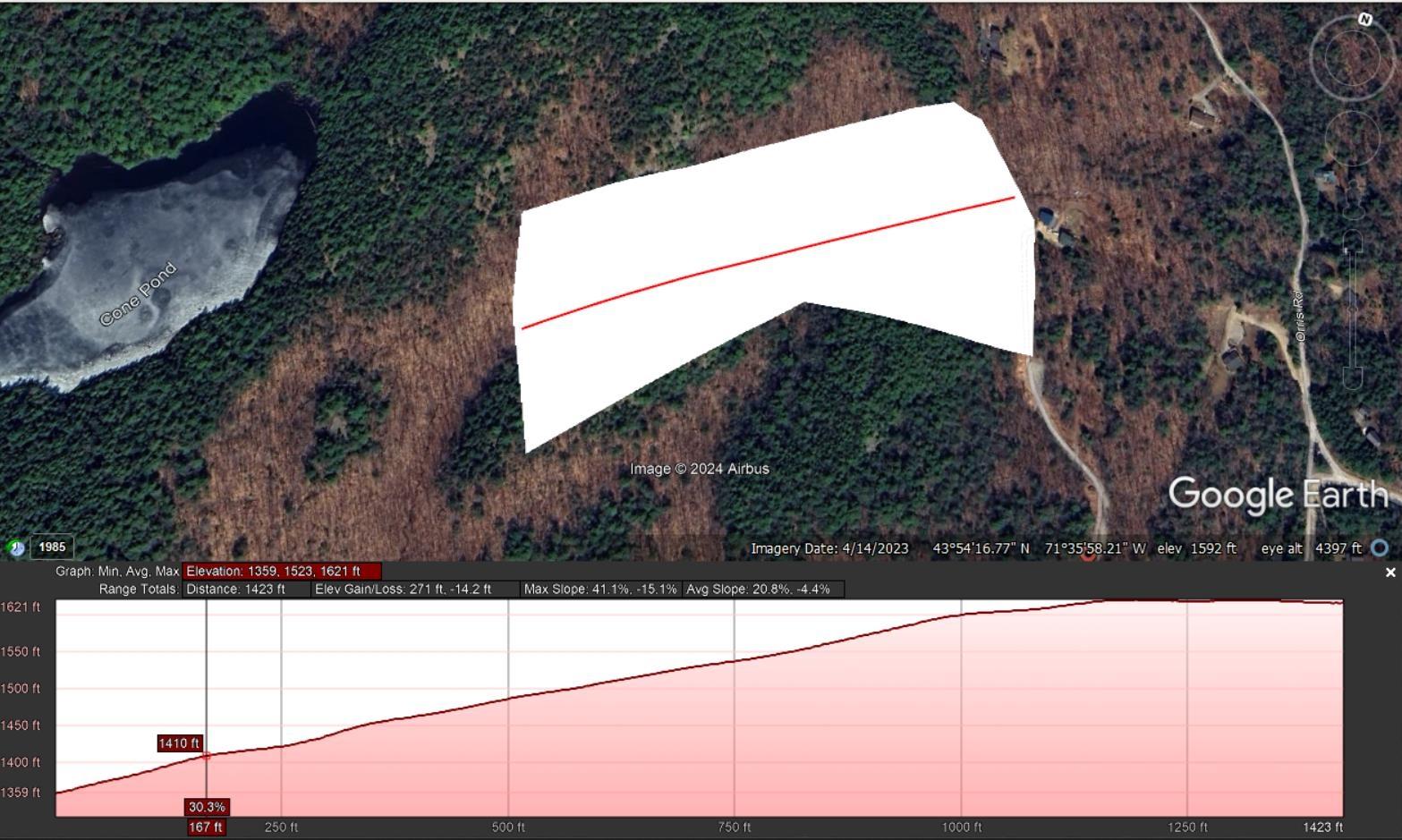The width and height of the screenshot is (1402, 840).
Task: Click the eye alt 4397 ft readout
Action: tap(1311, 548)
